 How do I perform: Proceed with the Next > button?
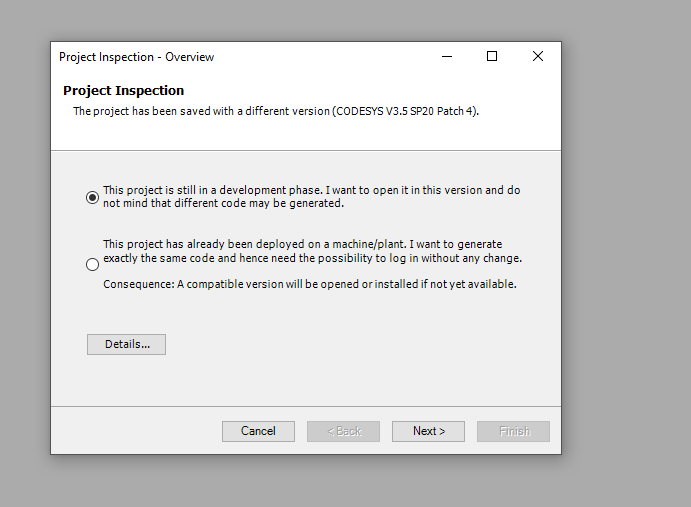tap(428, 431)
